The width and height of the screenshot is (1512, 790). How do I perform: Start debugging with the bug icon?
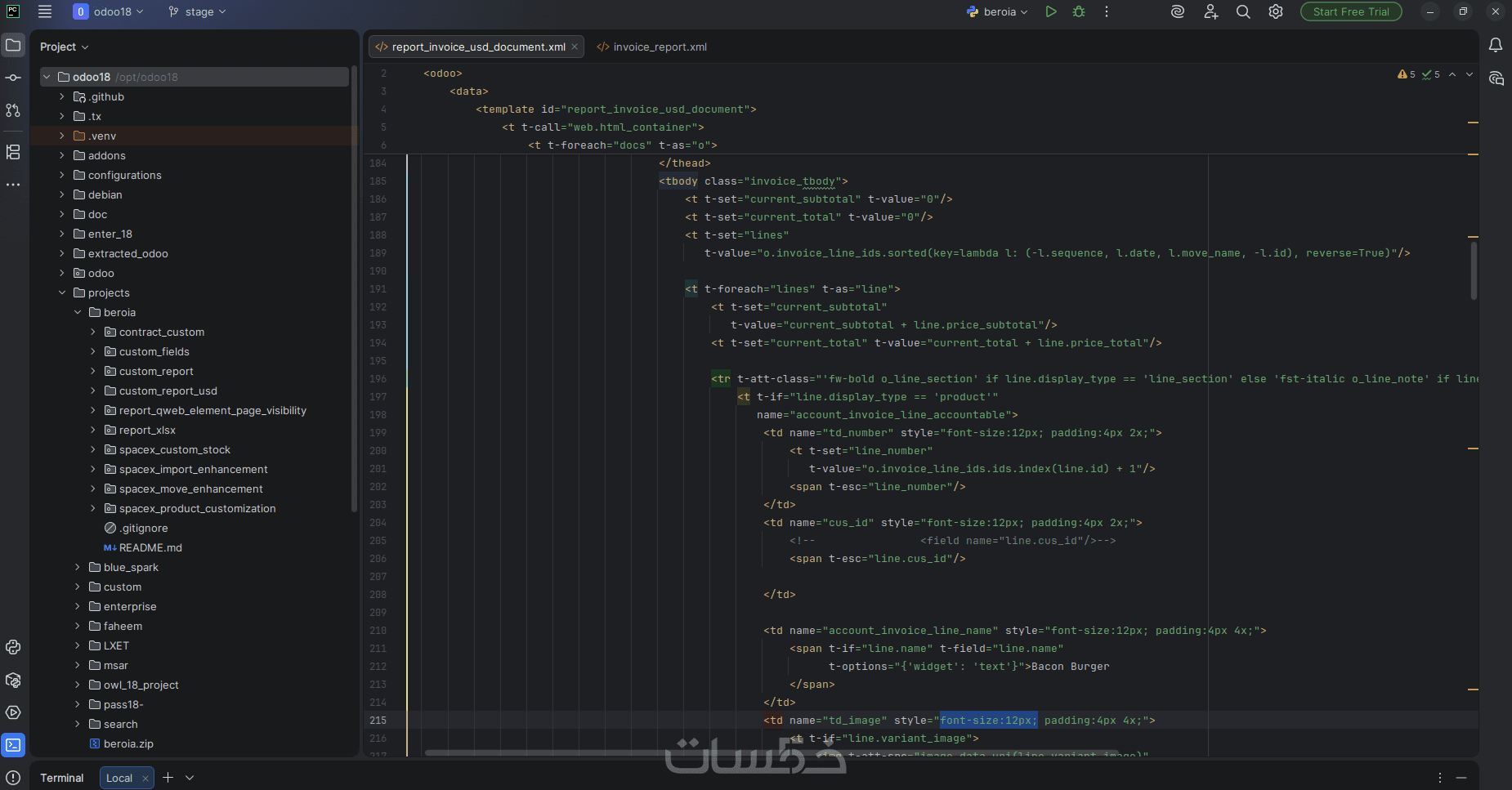tap(1079, 11)
